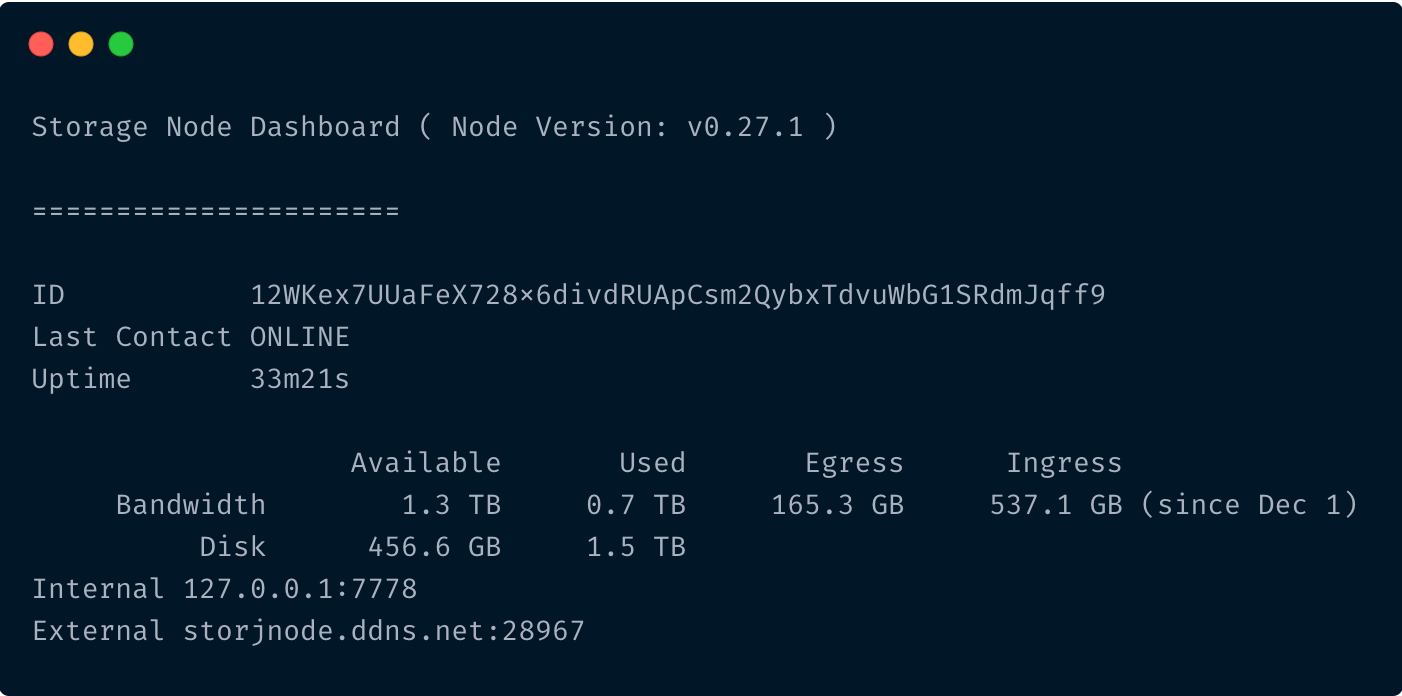The height and width of the screenshot is (696, 1402).
Task: Click the red close window button
Action: [41, 44]
